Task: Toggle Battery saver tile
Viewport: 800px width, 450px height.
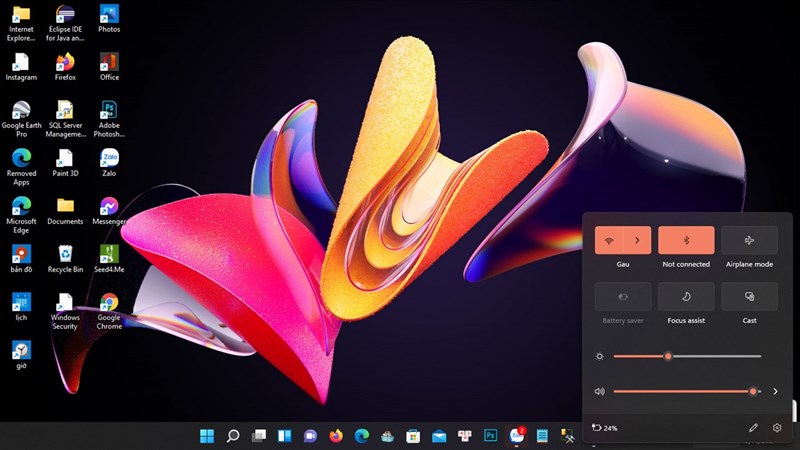Action: (623, 296)
